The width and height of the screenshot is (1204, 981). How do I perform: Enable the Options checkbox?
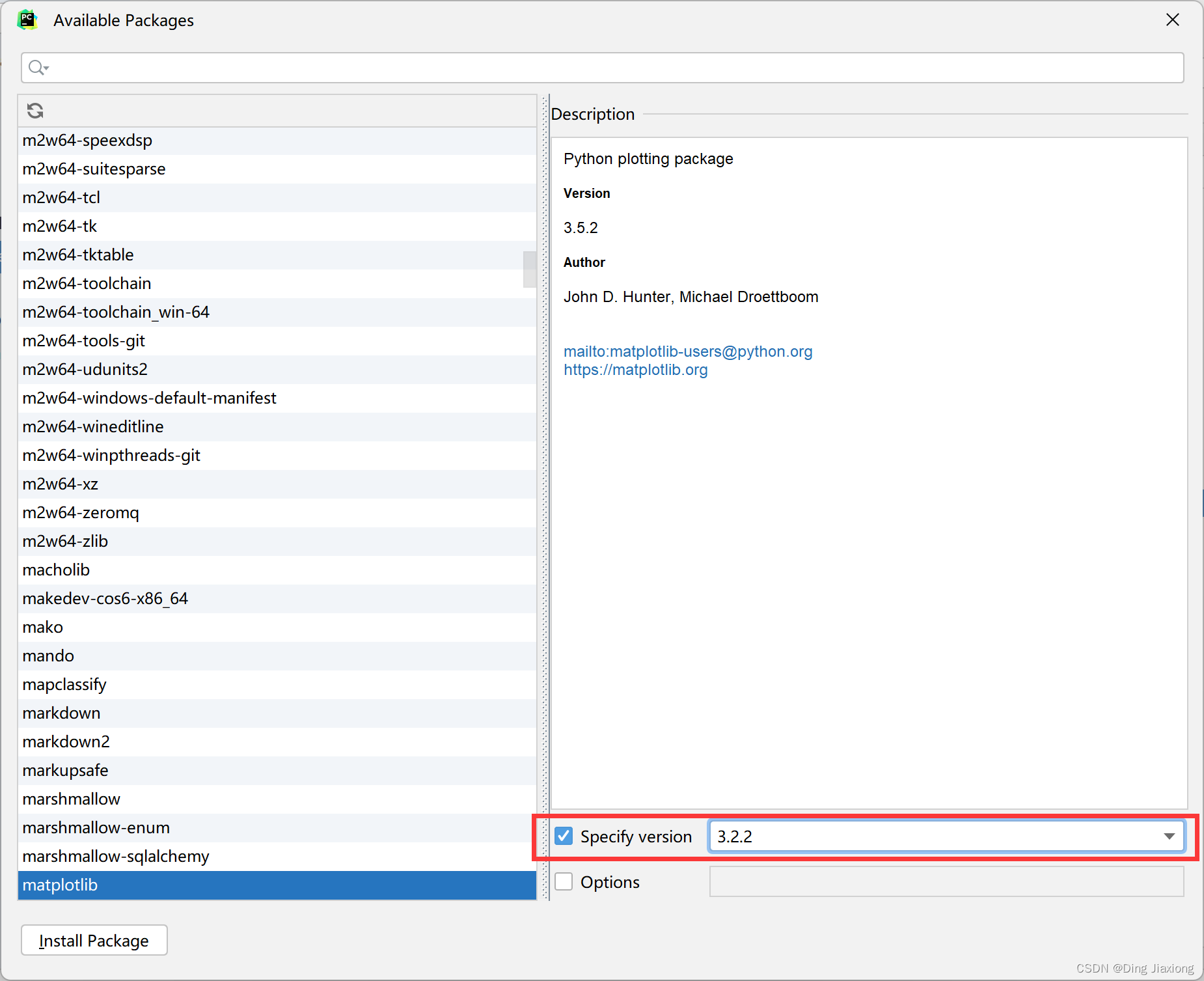[x=564, y=881]
